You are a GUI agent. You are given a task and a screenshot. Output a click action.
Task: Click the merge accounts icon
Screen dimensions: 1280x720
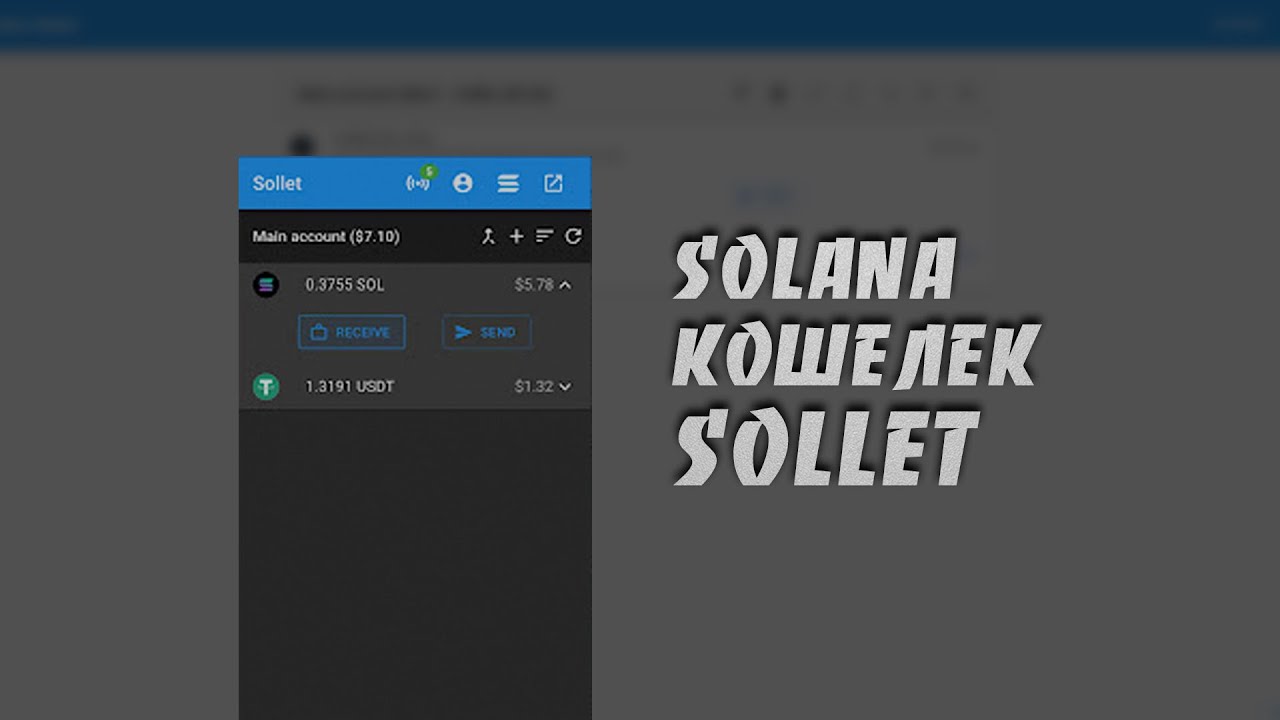[488, 237]
